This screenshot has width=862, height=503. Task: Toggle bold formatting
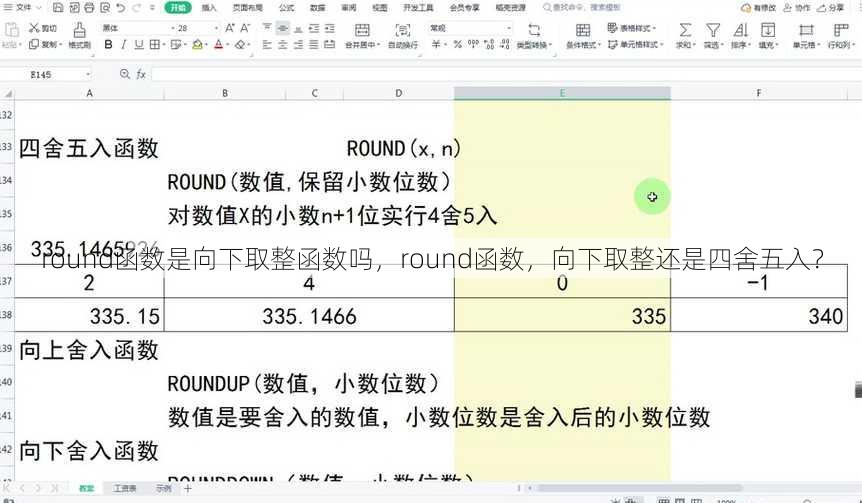(108, 45)
